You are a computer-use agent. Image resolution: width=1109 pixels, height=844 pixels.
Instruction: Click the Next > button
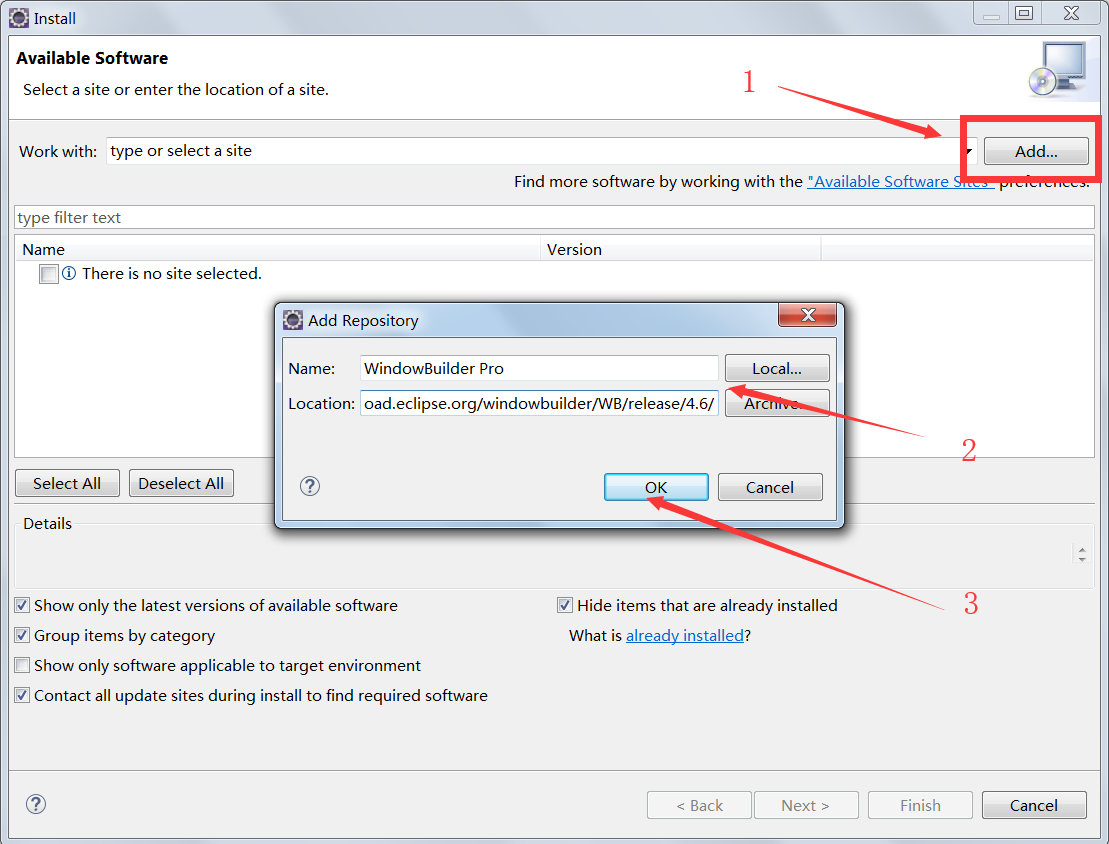806,805
